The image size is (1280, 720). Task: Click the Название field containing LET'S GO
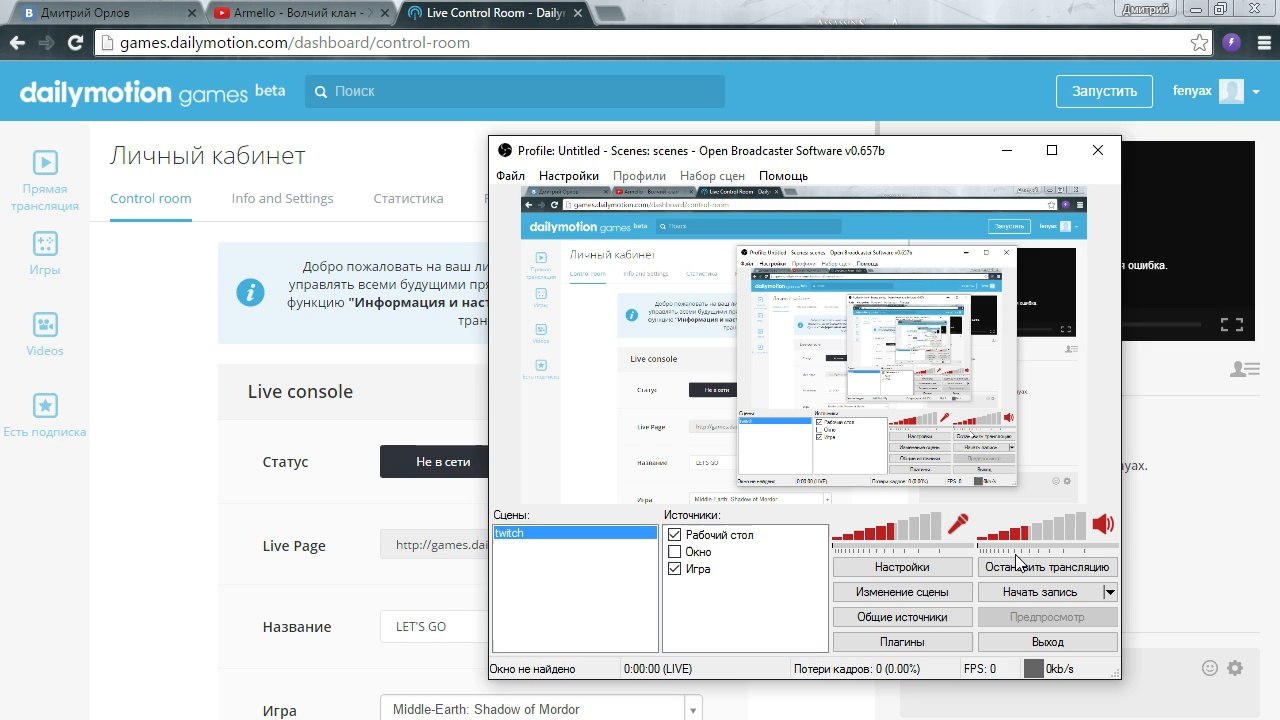point(434,627)
